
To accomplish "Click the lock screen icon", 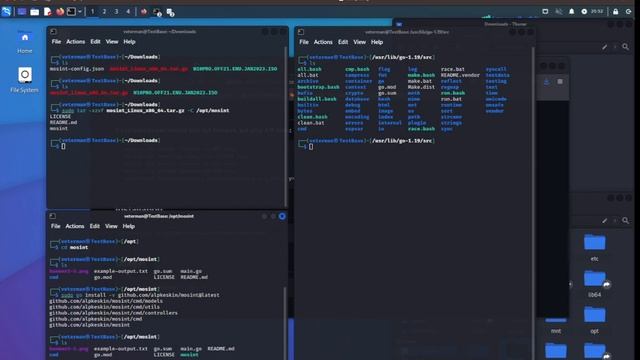I will point(616,11).
